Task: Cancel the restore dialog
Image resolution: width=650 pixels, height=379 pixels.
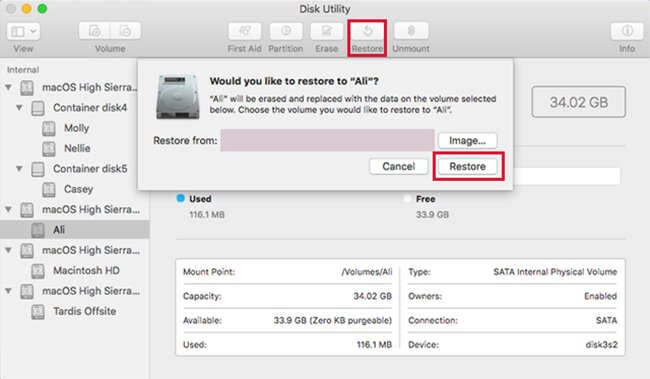Action: click(398, 166)
